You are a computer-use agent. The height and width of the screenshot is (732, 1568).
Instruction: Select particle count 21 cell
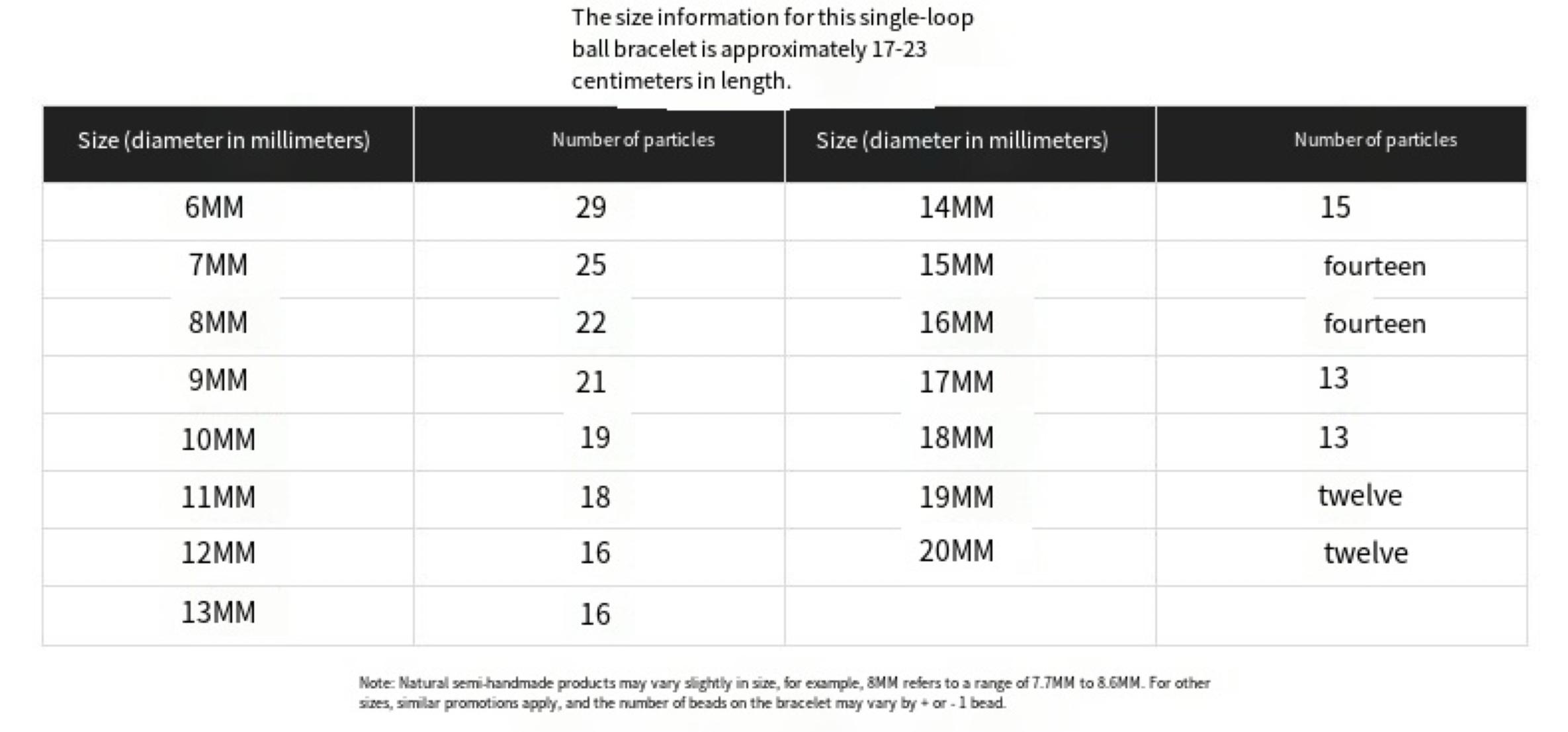coord(590,382)
